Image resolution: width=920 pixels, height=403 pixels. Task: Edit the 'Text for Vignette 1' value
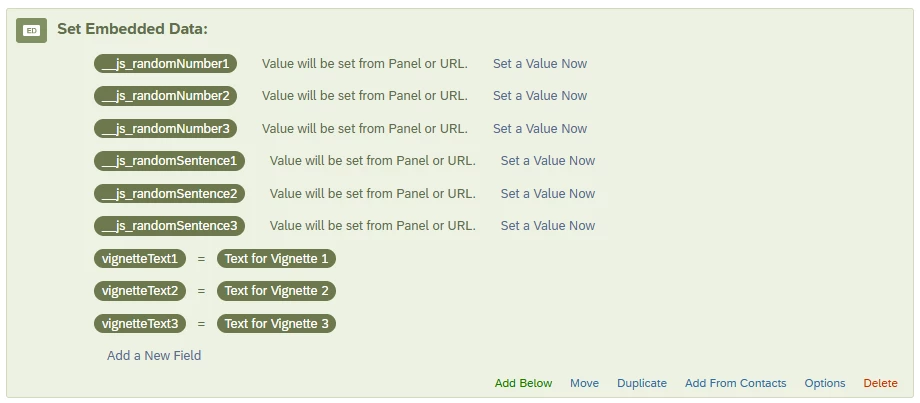tap(276, 259)
